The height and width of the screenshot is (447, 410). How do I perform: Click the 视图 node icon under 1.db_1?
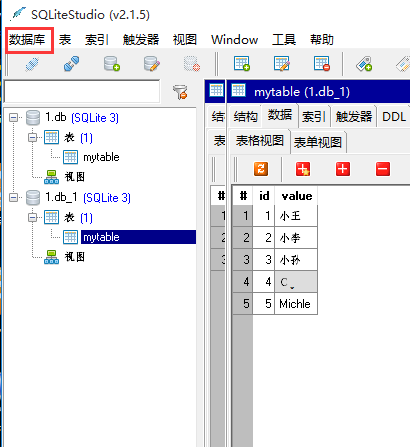point(51,257)
